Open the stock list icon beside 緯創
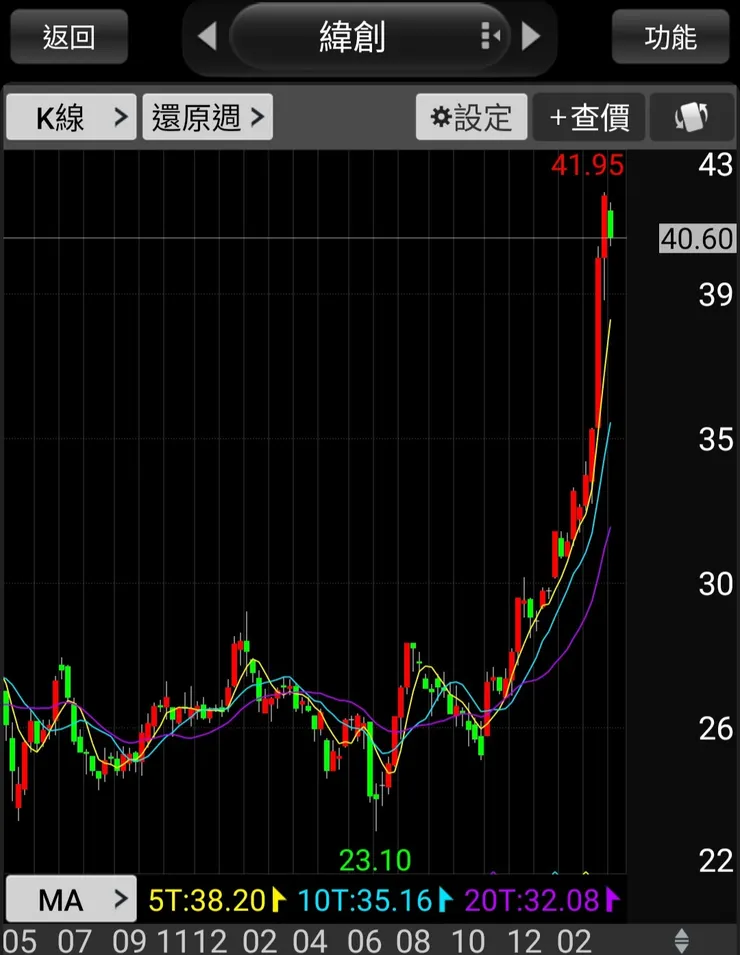 coord(490,37)
